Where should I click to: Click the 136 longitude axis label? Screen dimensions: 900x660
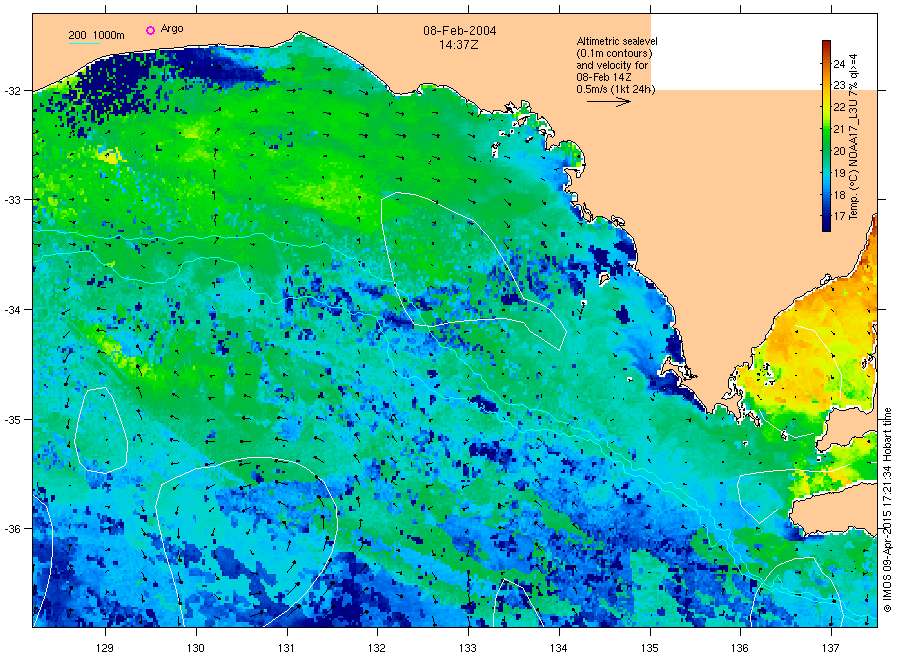[x=740, y=648]
